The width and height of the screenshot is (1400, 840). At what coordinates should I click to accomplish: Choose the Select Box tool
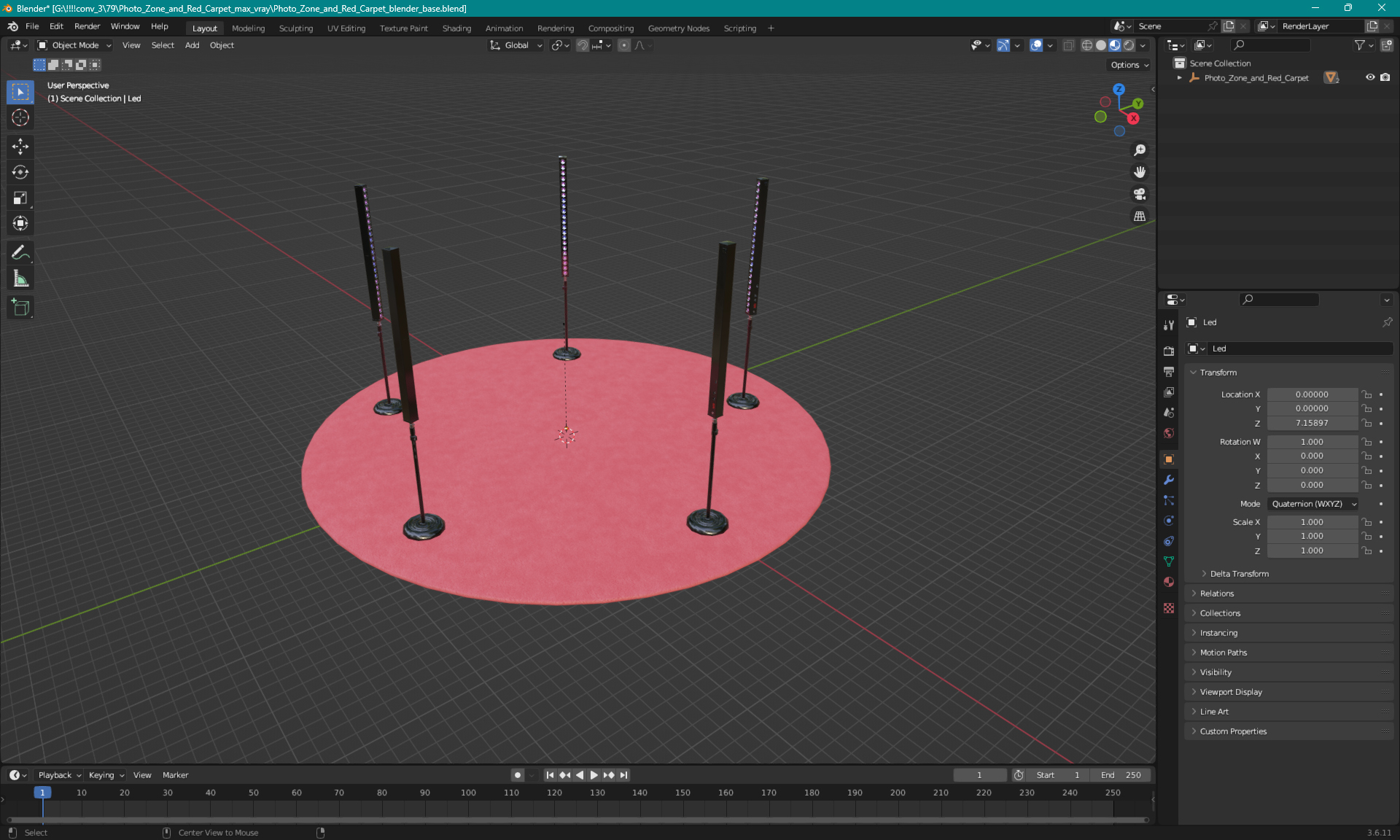click(x=20, y=92)
